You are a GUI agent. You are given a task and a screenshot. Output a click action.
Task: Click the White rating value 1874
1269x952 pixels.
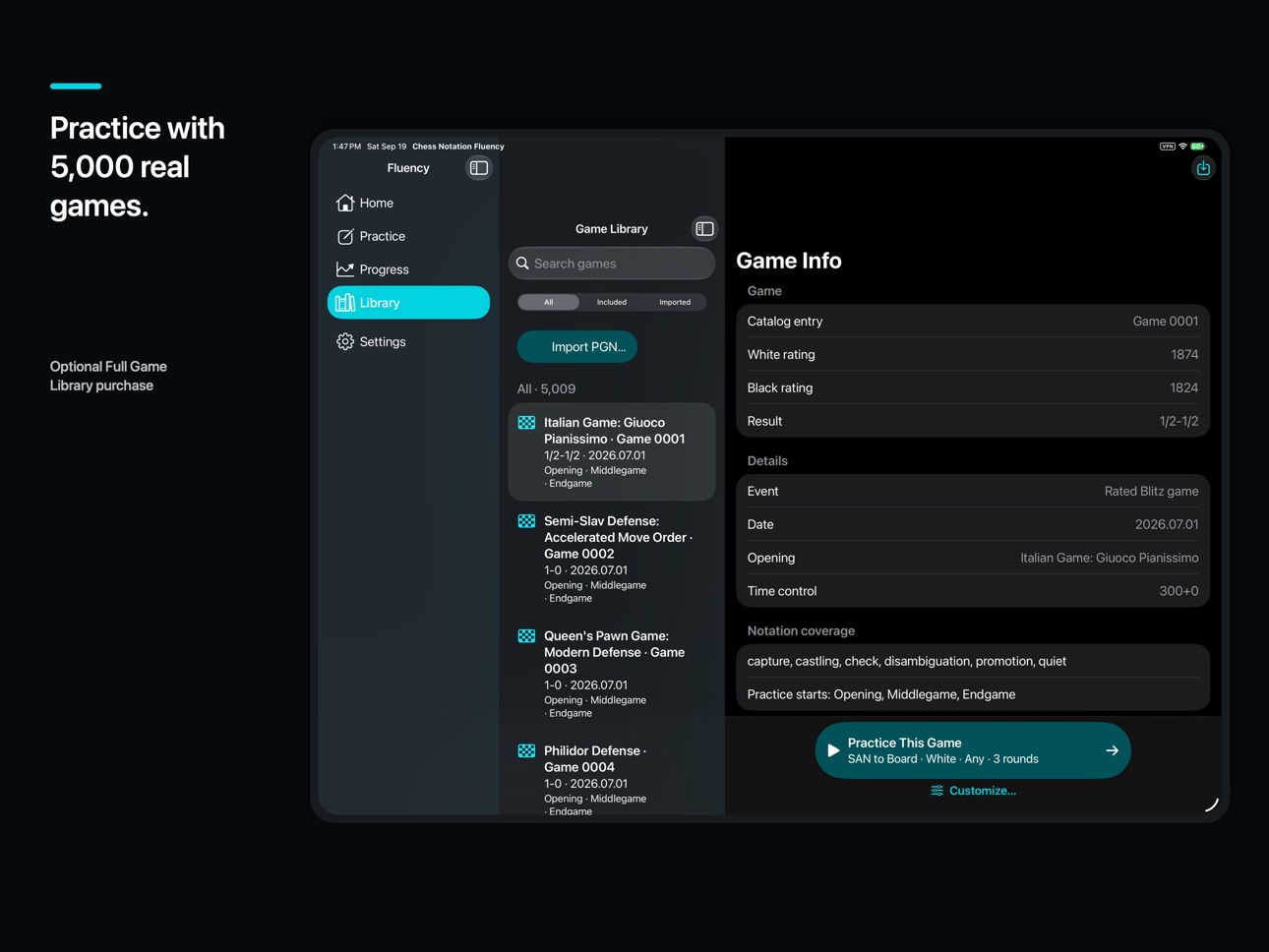coord(1184,355)
